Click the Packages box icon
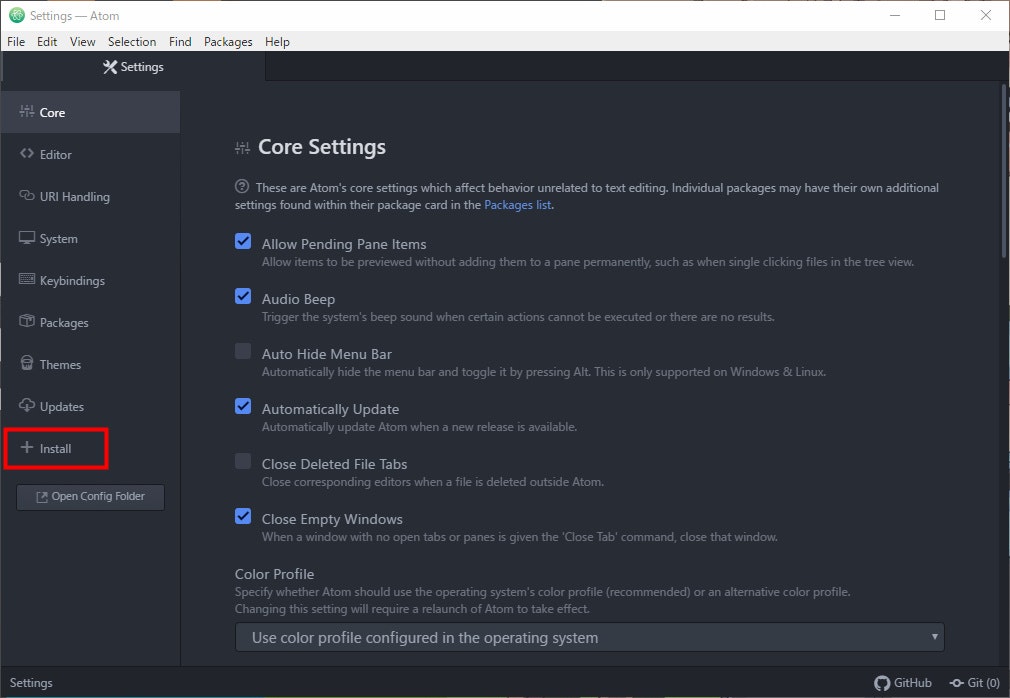This screenshot has height=698, width=1010. point(27,322)
